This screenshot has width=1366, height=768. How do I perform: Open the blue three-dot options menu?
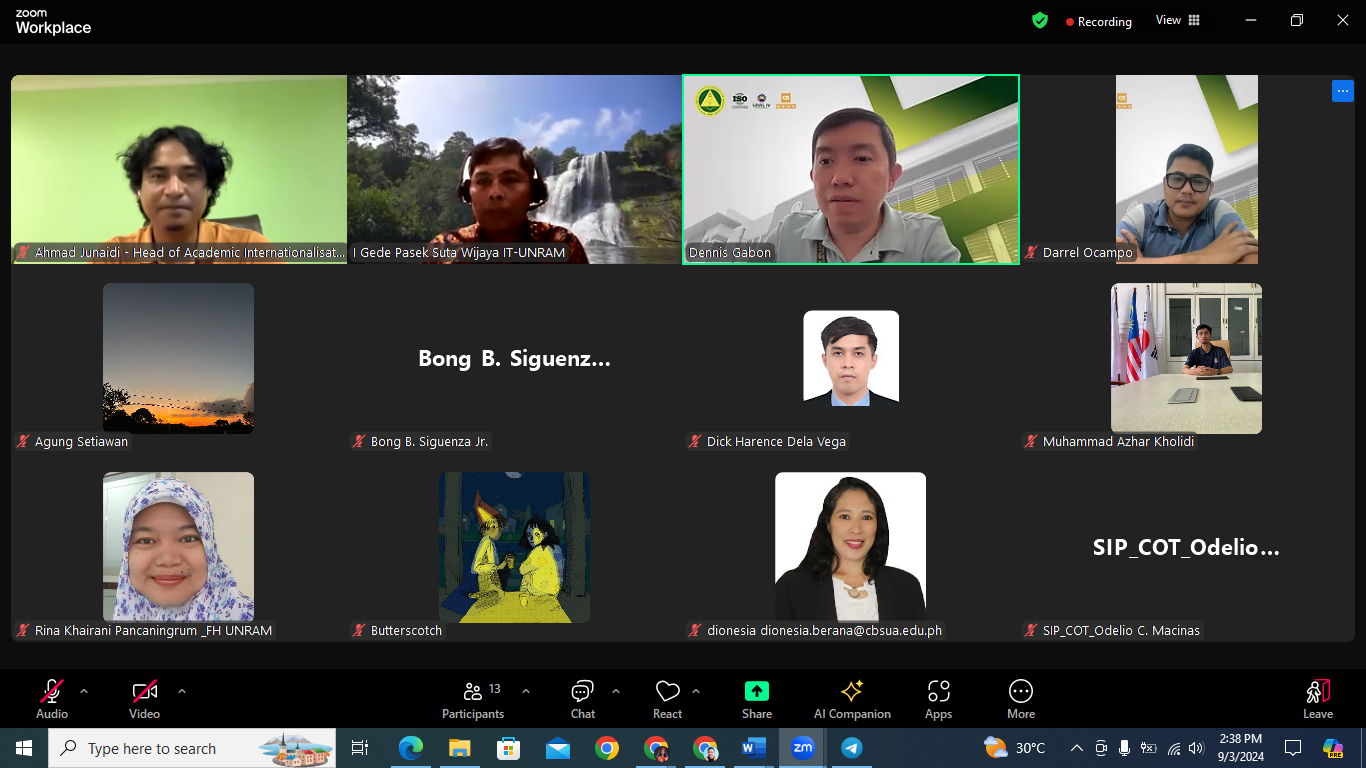coord(1342,91)
